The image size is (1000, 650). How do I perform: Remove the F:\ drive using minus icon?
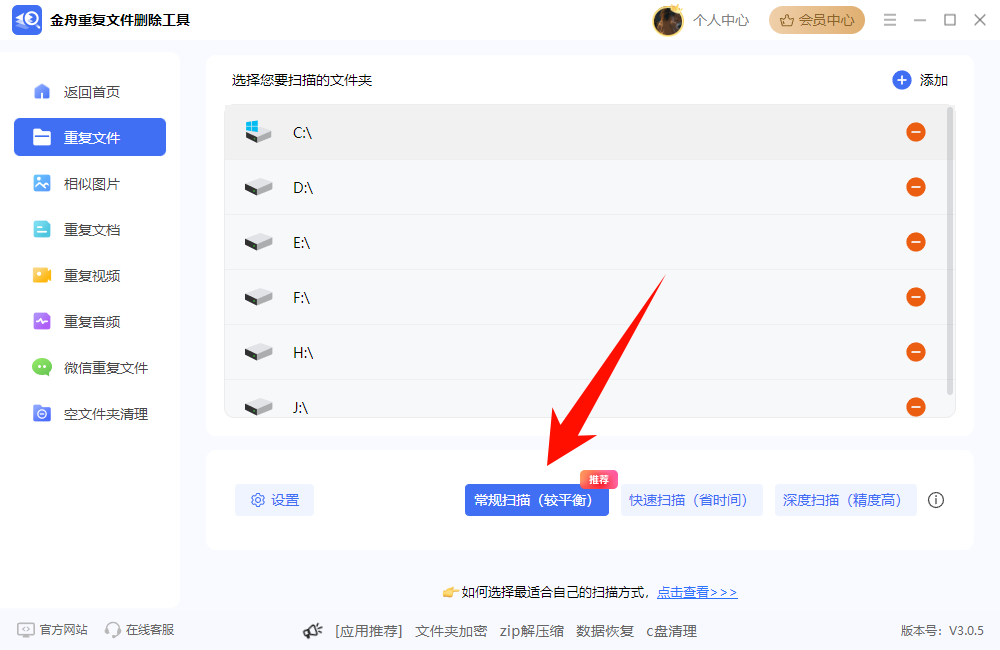[915, 297]
